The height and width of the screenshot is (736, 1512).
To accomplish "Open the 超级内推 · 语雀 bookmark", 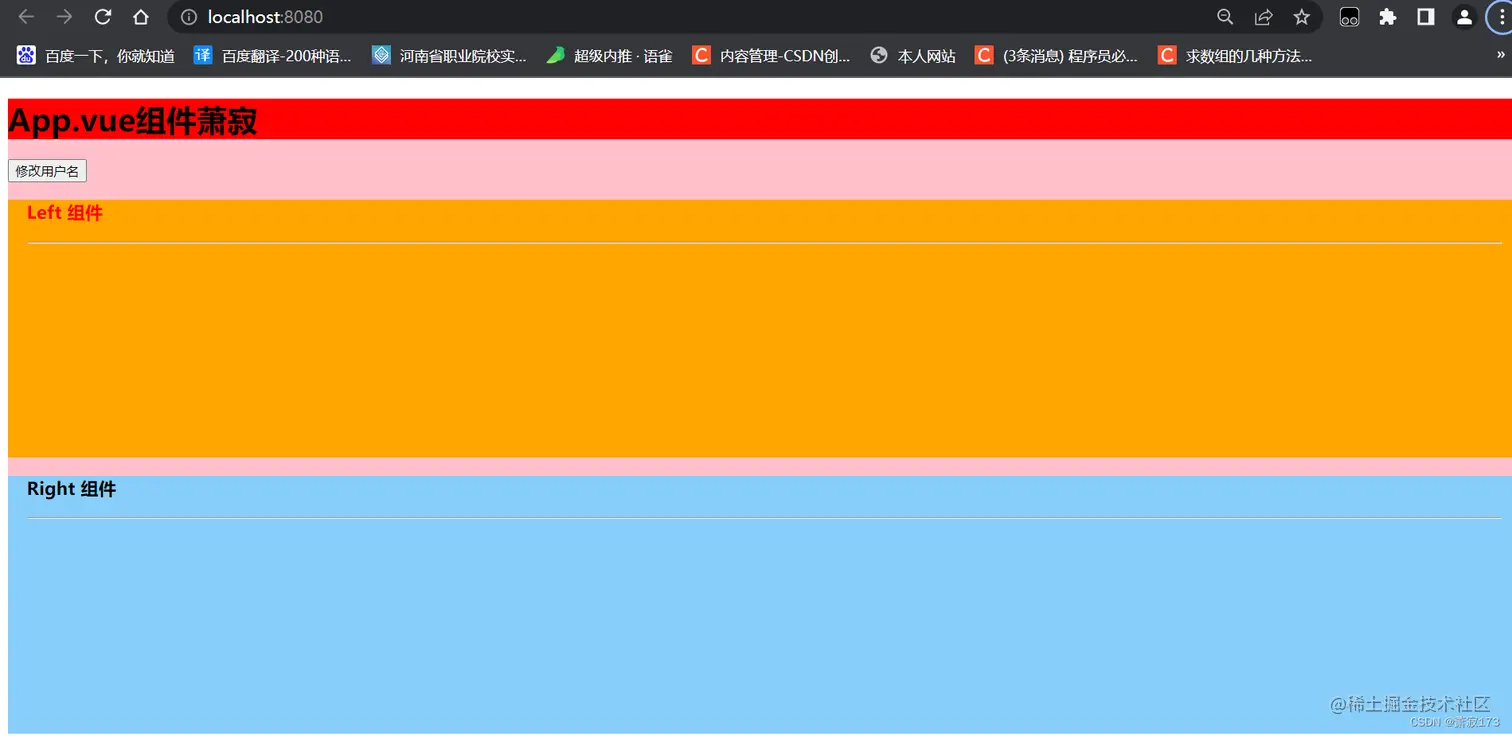I will (609, 56).
